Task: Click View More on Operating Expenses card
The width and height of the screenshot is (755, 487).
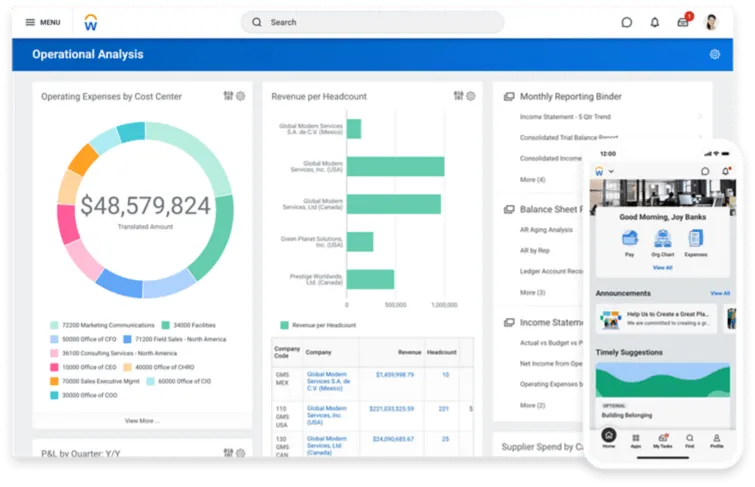Action: click(x=142, y=421)
